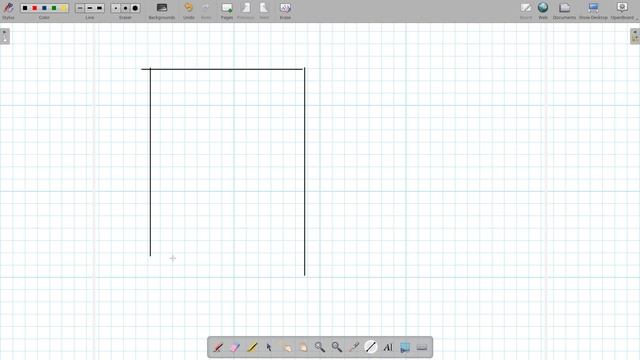Select the arrow Selector tool
The width and height of the screenshot is (640, 360).
pyautogui.click(x=269, y=347)
